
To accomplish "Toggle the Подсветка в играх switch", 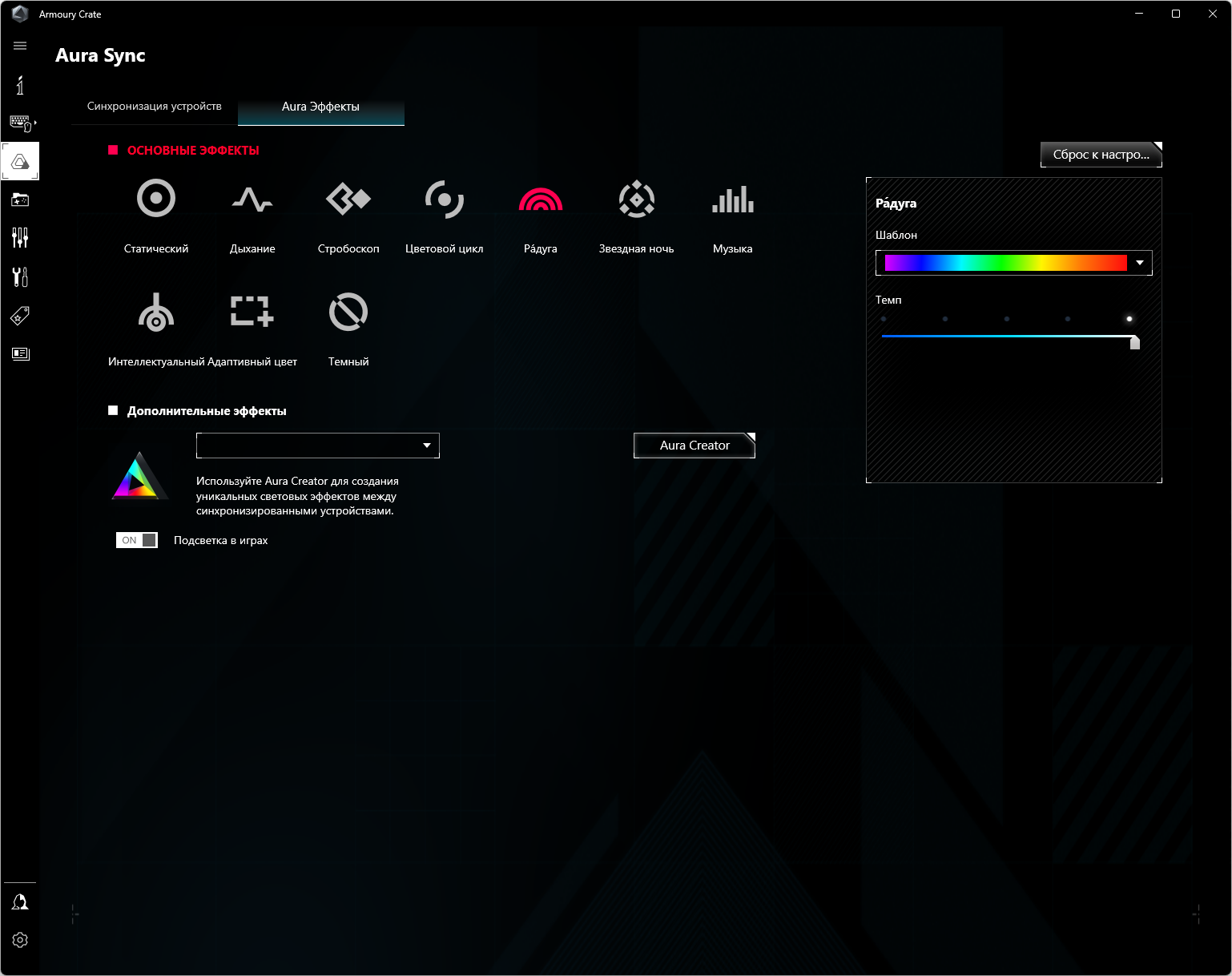I will click(137, 540).
